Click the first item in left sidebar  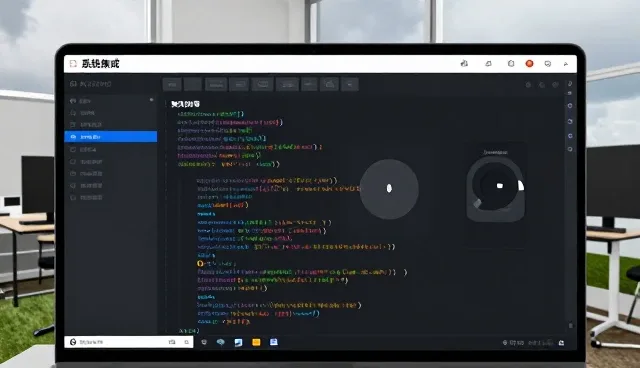coord(111,101)
